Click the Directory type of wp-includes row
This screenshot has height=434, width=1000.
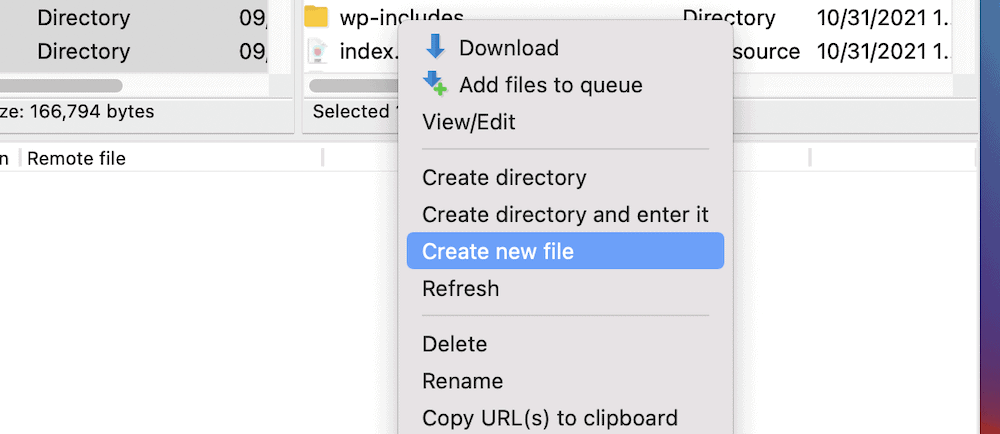coord(729,17)
